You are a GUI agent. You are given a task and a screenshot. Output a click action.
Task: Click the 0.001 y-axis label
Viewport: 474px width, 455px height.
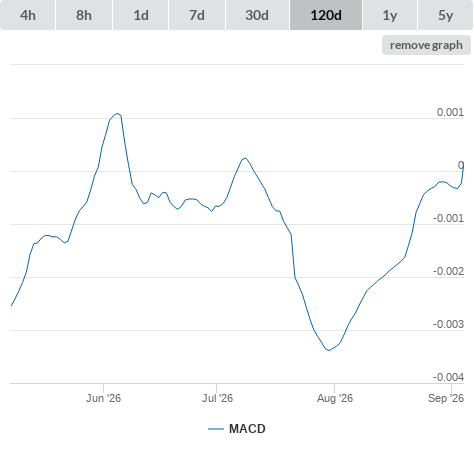point(450,112)
